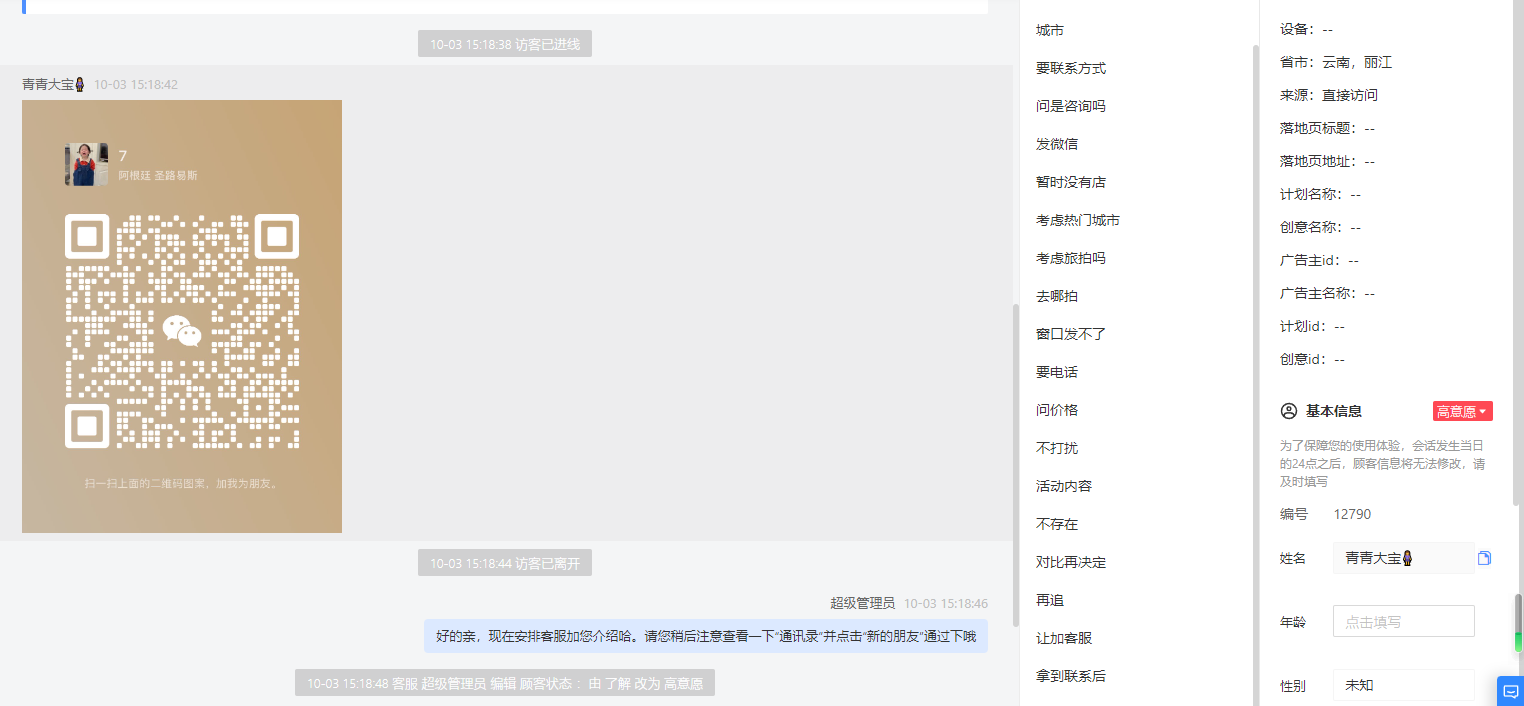Edit the 姓名 field with 青青大宝

1403,558
